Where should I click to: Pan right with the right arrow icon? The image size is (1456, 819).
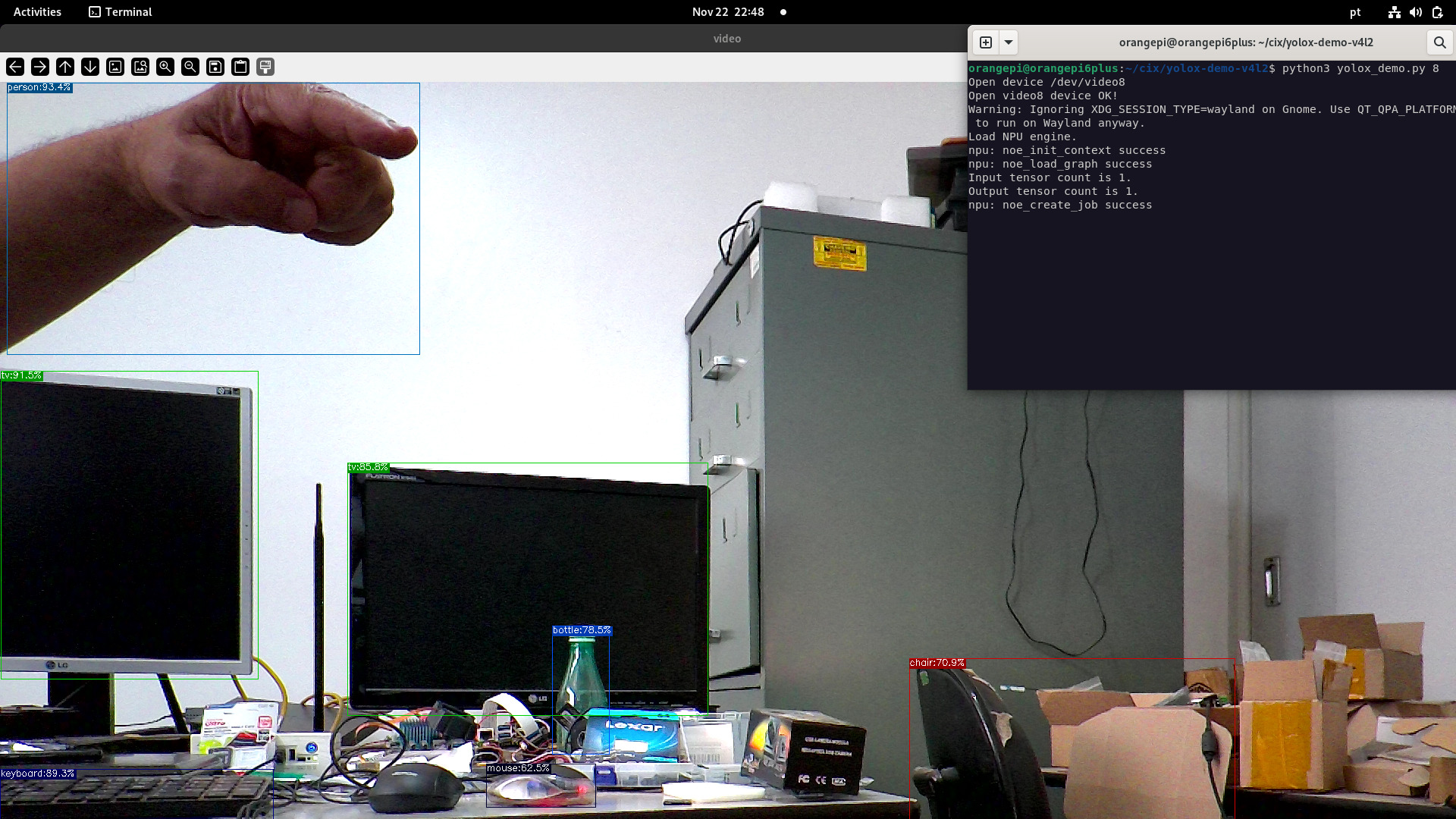pos(40,67)
